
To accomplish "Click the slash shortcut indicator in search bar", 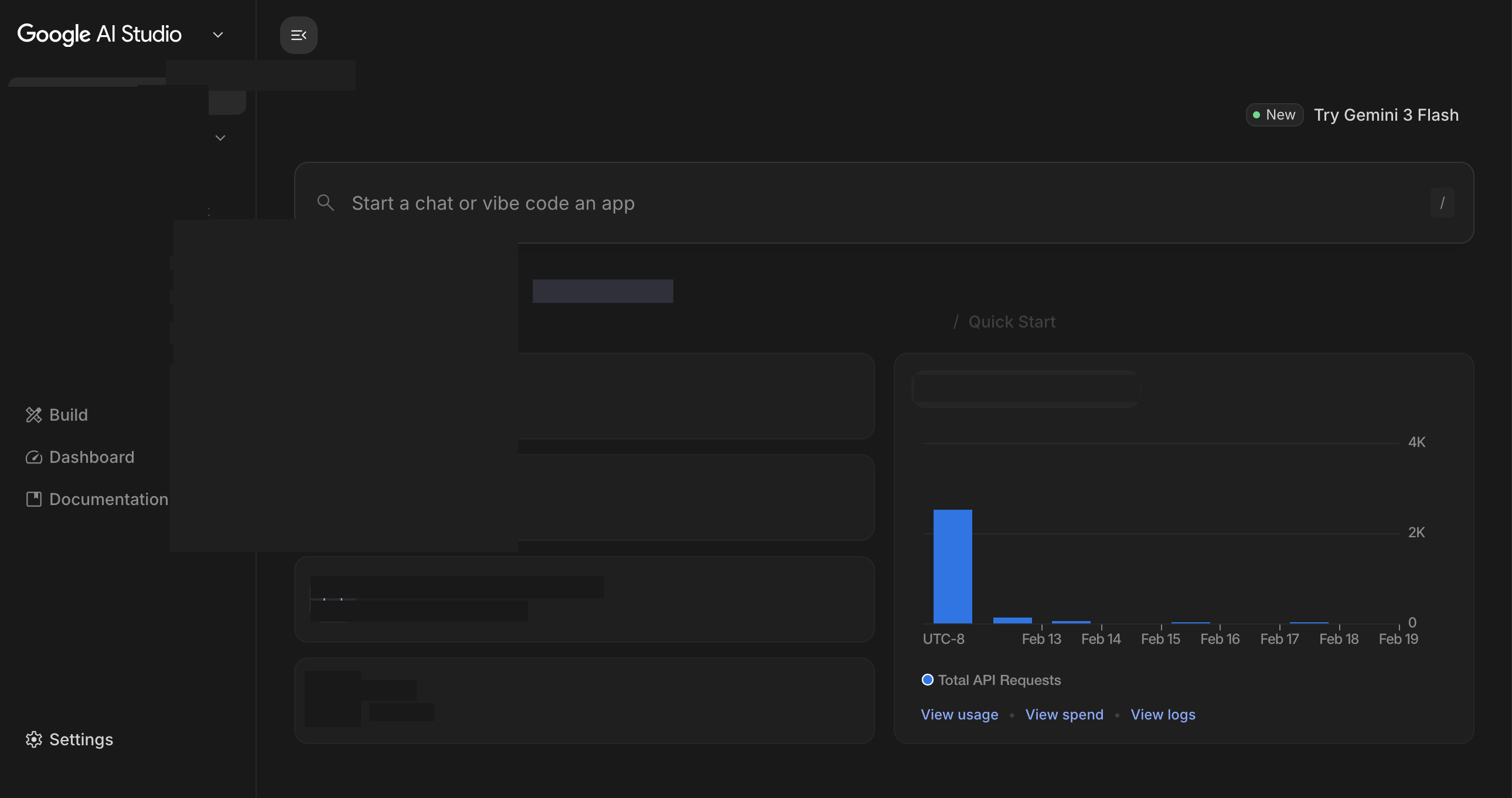I will click(1443, 203).
